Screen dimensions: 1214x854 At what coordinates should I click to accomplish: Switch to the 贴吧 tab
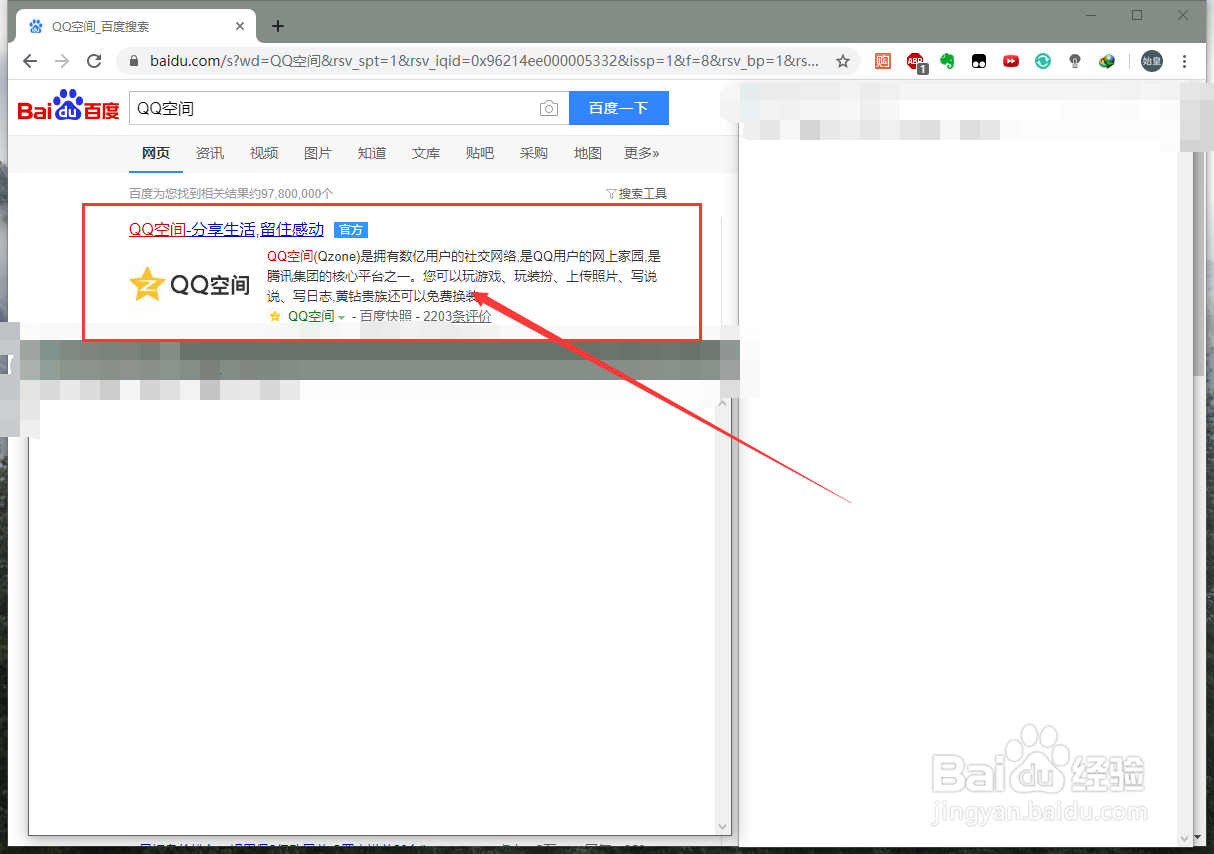(x=480, y=153)
